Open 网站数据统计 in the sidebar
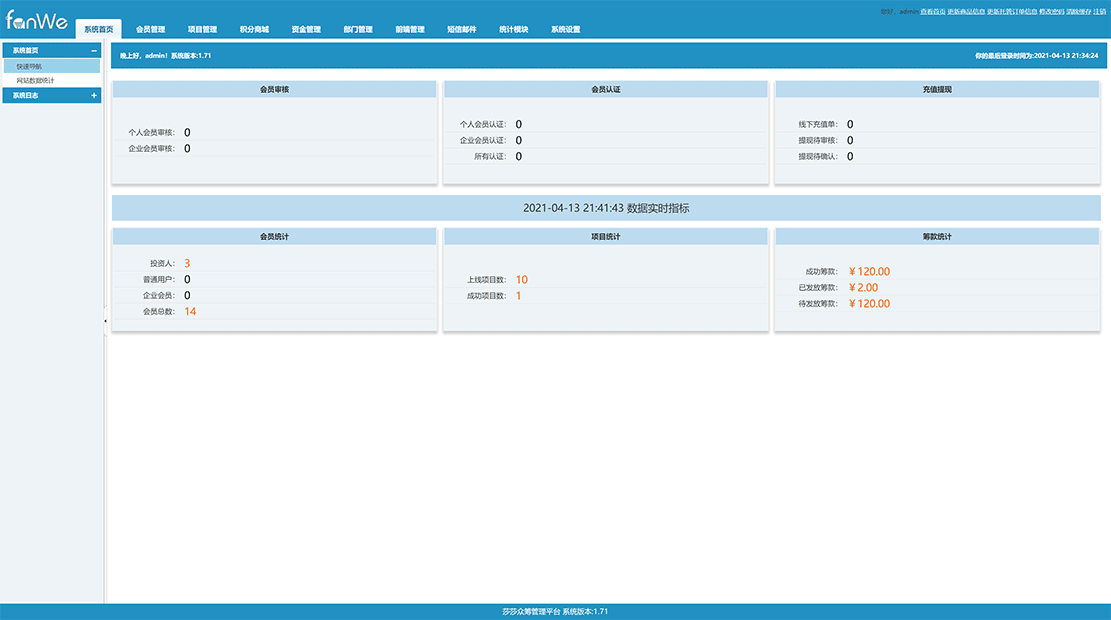This screenshot has height=620, width=1111. point(36,80)
